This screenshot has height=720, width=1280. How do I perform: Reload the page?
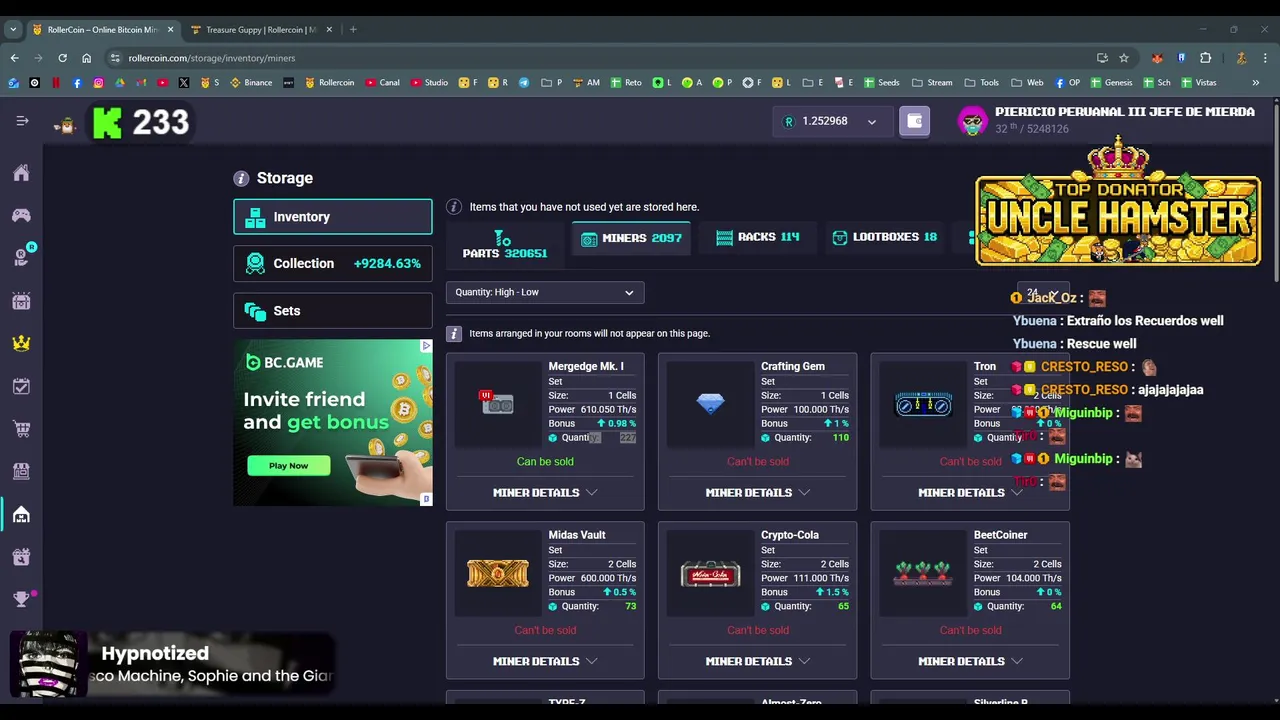[x=62, y=58]
